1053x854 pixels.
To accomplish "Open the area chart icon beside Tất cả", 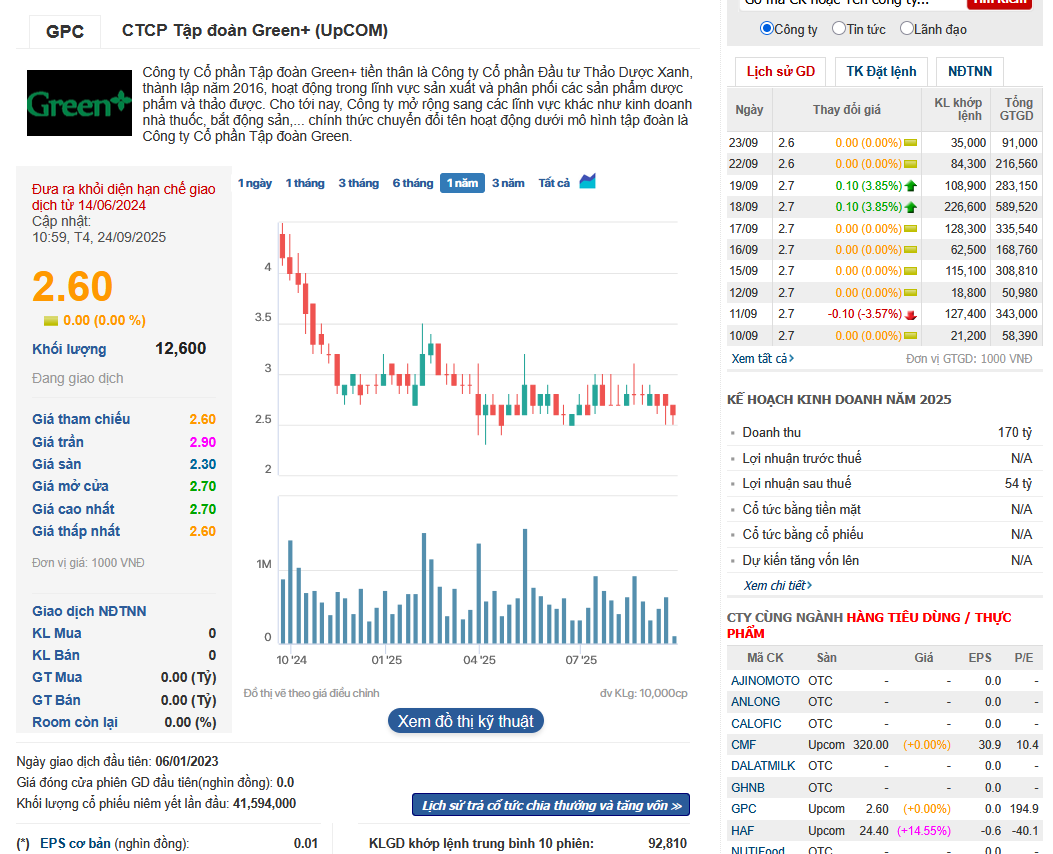I will click(588, 181).
